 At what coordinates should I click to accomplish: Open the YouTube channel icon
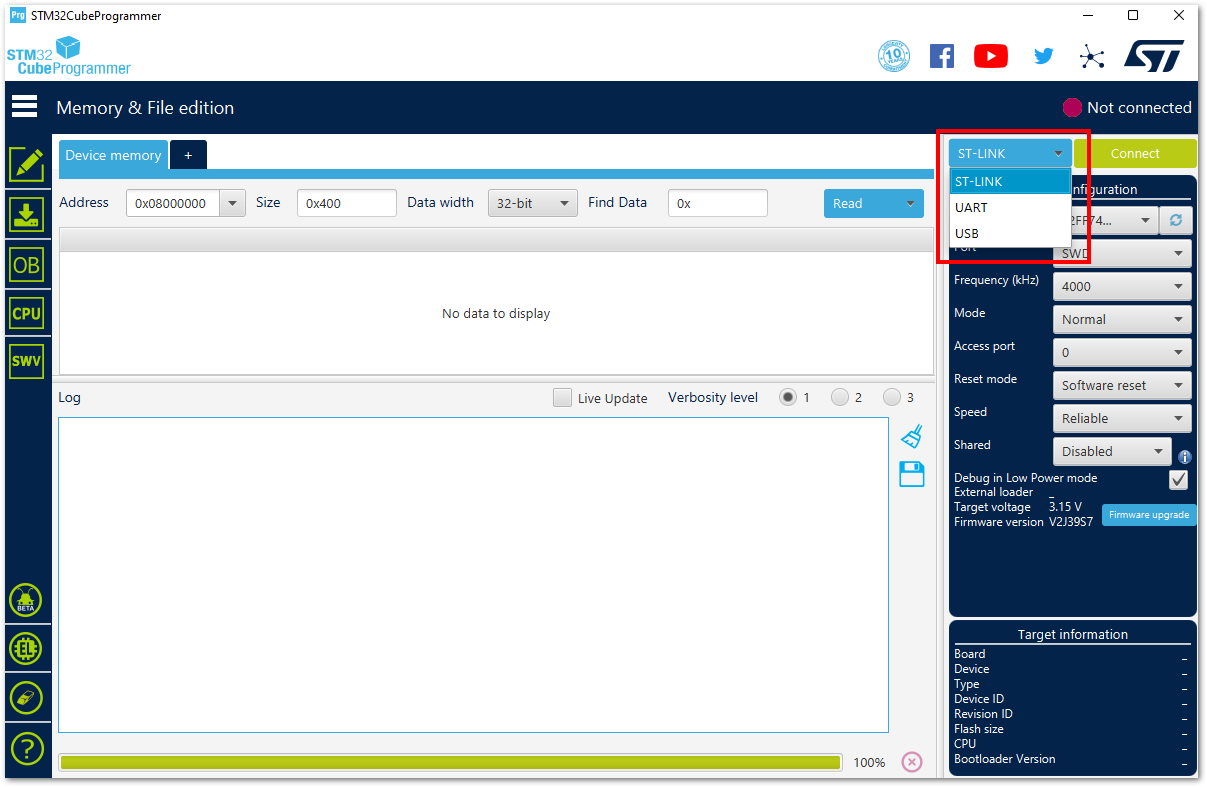click(x=991, y=56)
